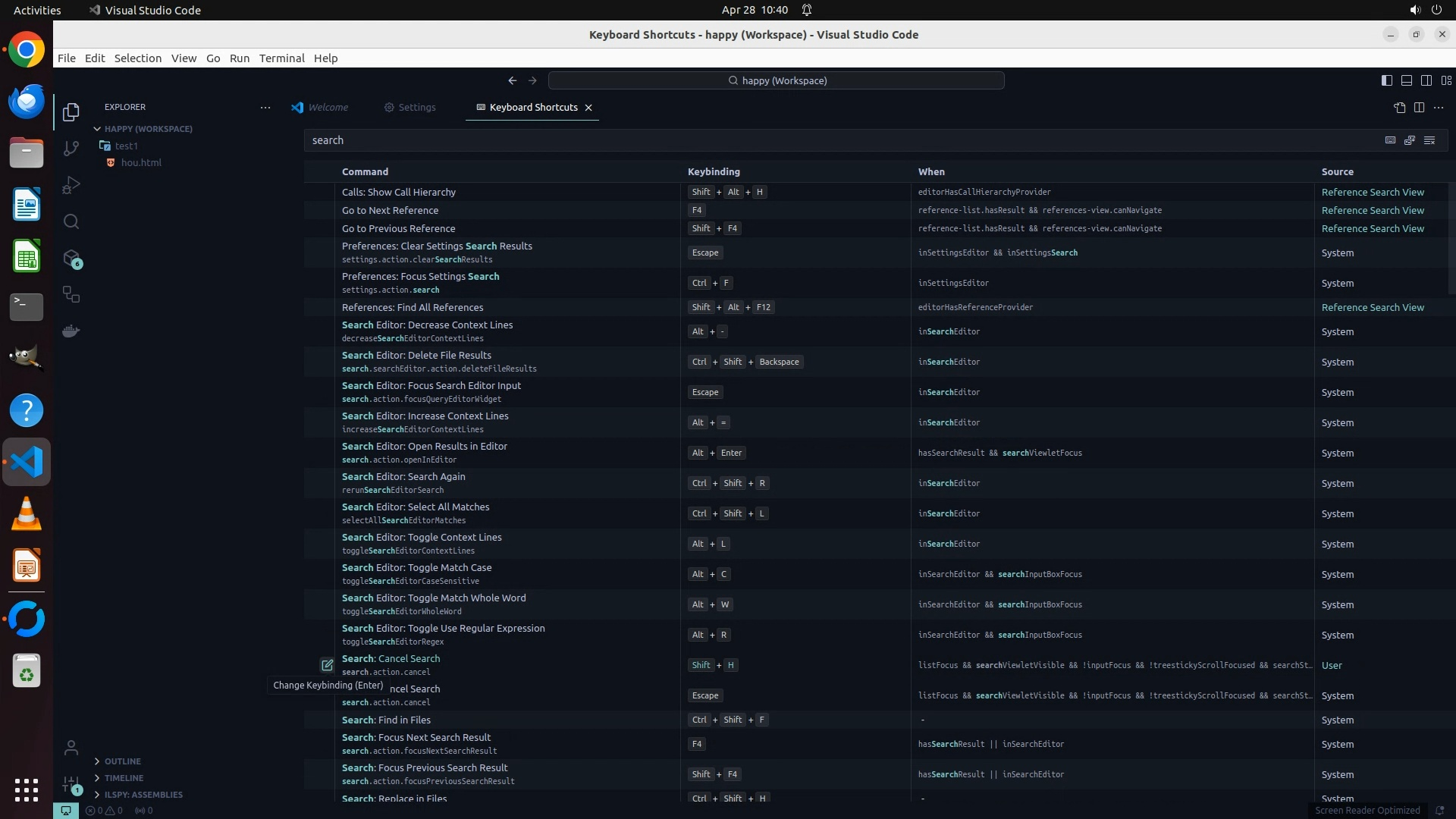Expand the OUTLINE section
1456x819 pixels.
tap(122, 761)
